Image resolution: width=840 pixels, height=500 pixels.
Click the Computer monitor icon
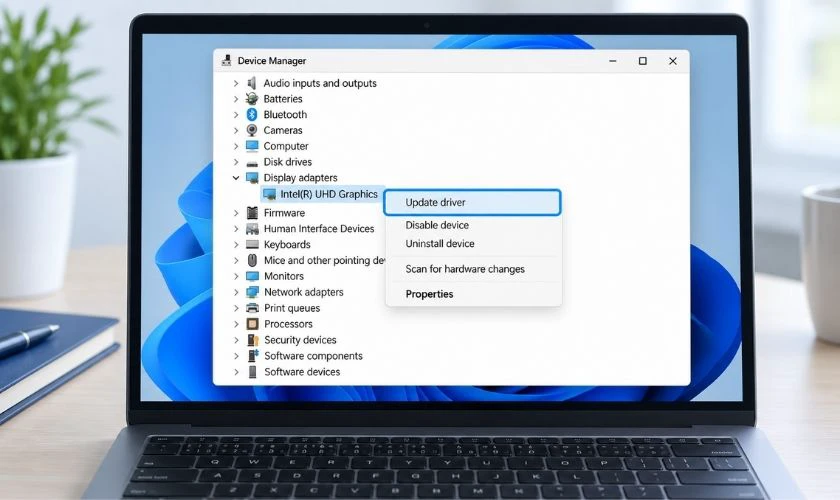pos(252,146)
